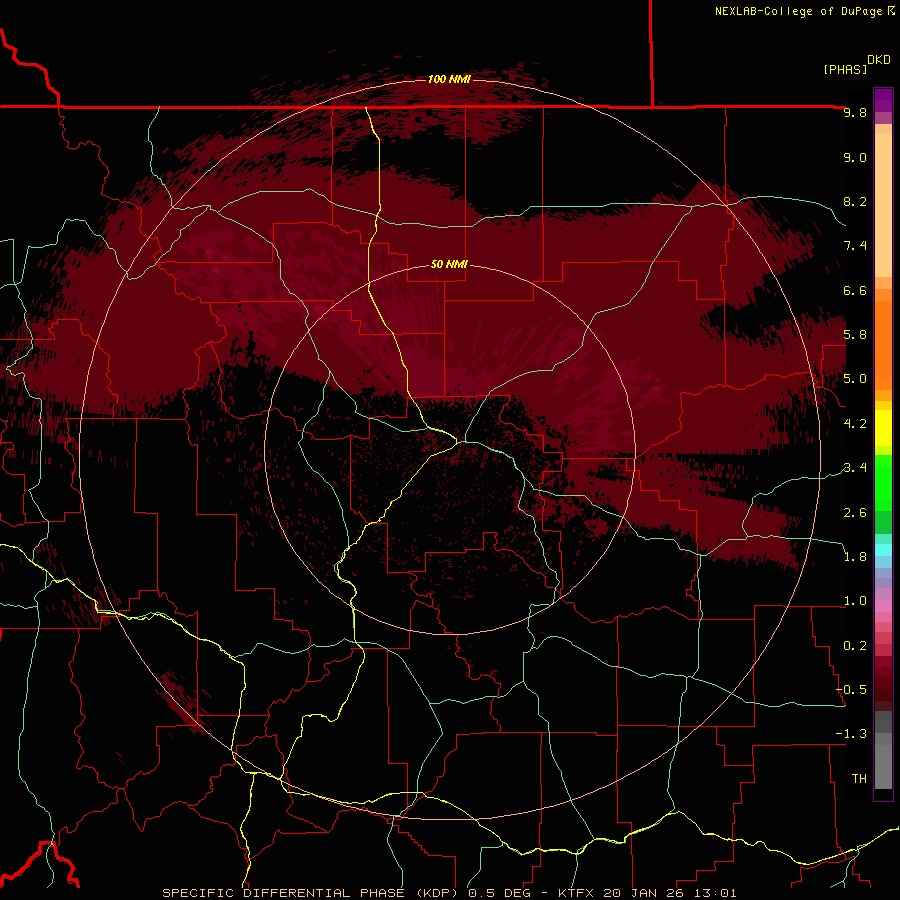Screen dimensions: 900x900
Task: Click the [PHAS] unit label
Action: coord(845,69)
